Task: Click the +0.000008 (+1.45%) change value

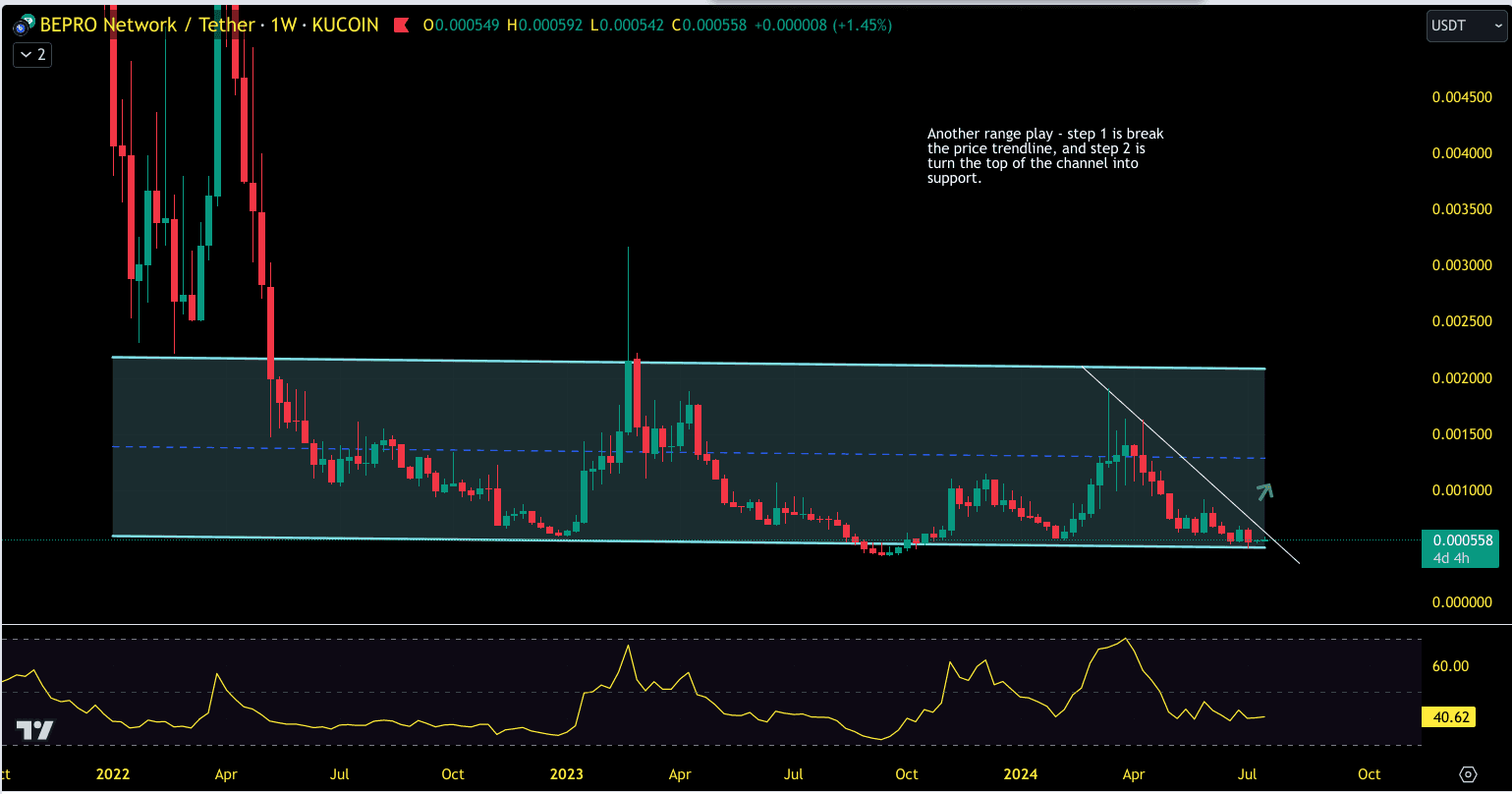Action: coord(823,26)
